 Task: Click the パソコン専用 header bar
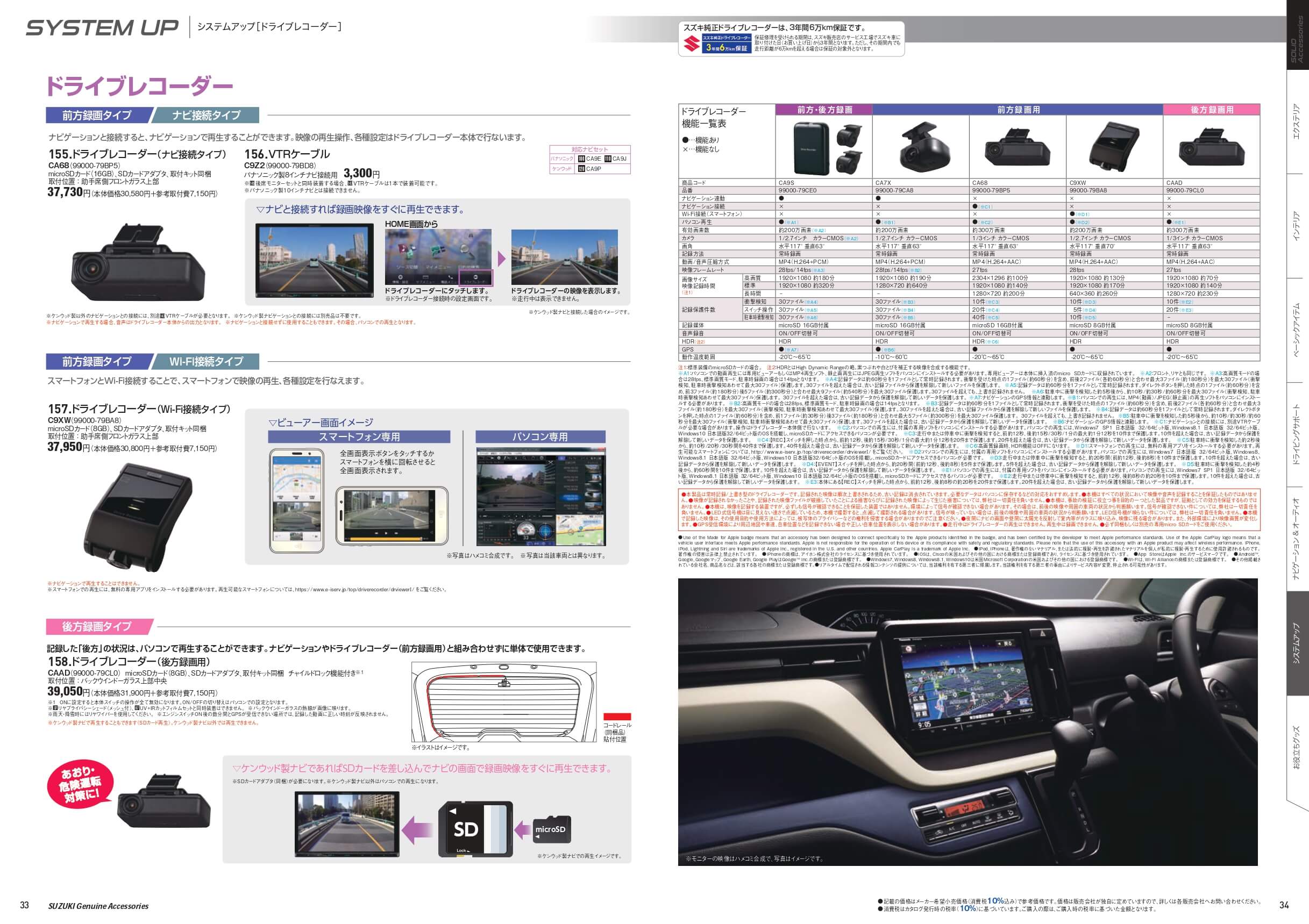point(540,437)
